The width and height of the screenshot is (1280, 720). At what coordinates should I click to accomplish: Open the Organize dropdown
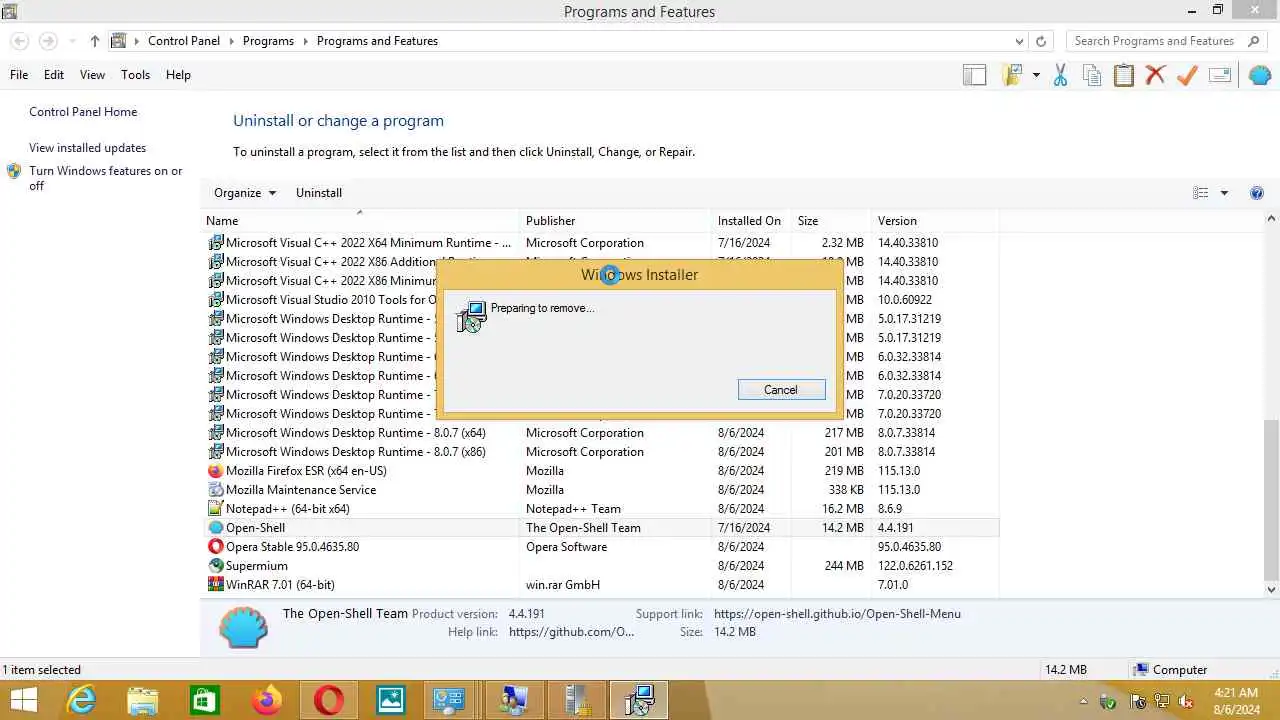pos(245,193)
